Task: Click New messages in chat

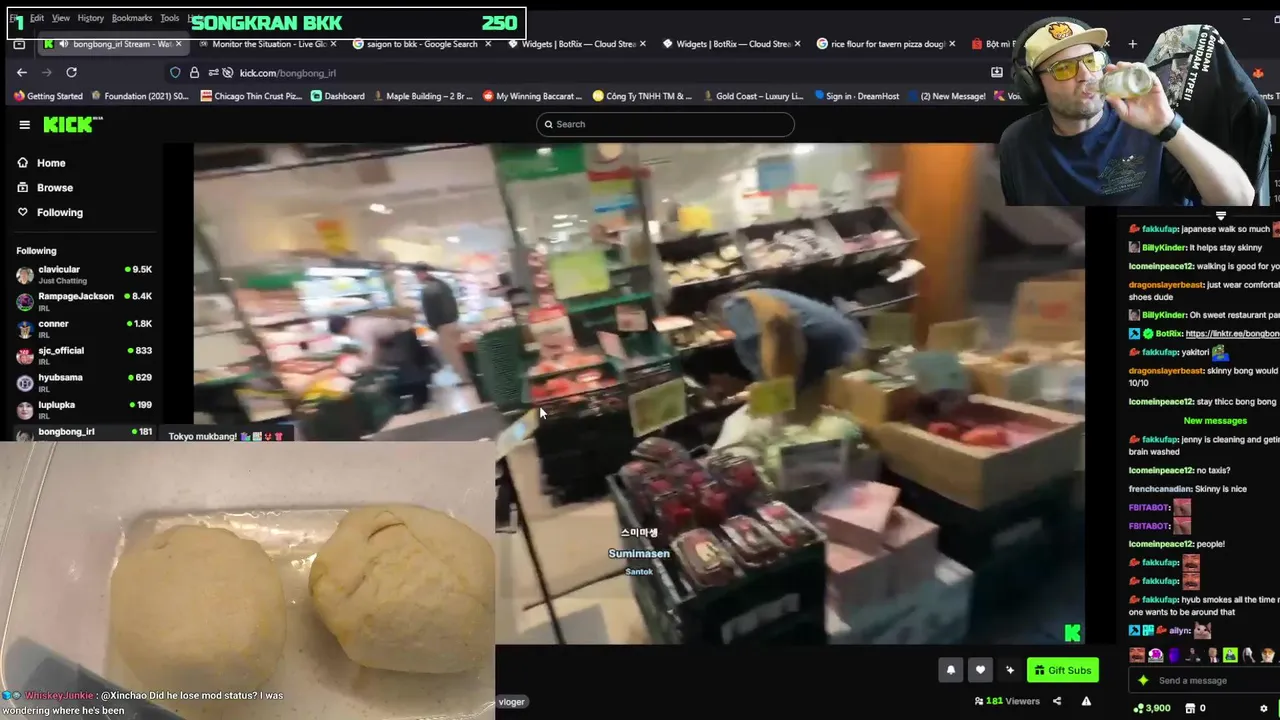Action: (x=1215, y=421)
